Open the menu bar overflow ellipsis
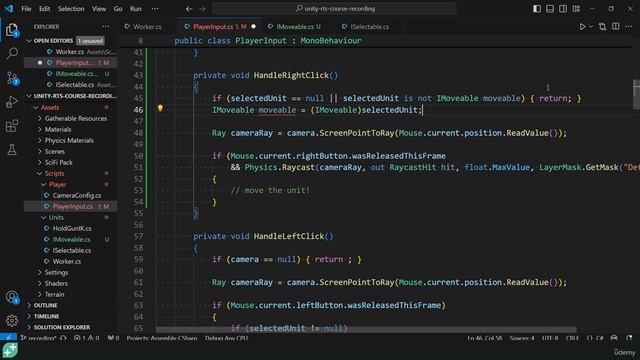 click(155, 9)
